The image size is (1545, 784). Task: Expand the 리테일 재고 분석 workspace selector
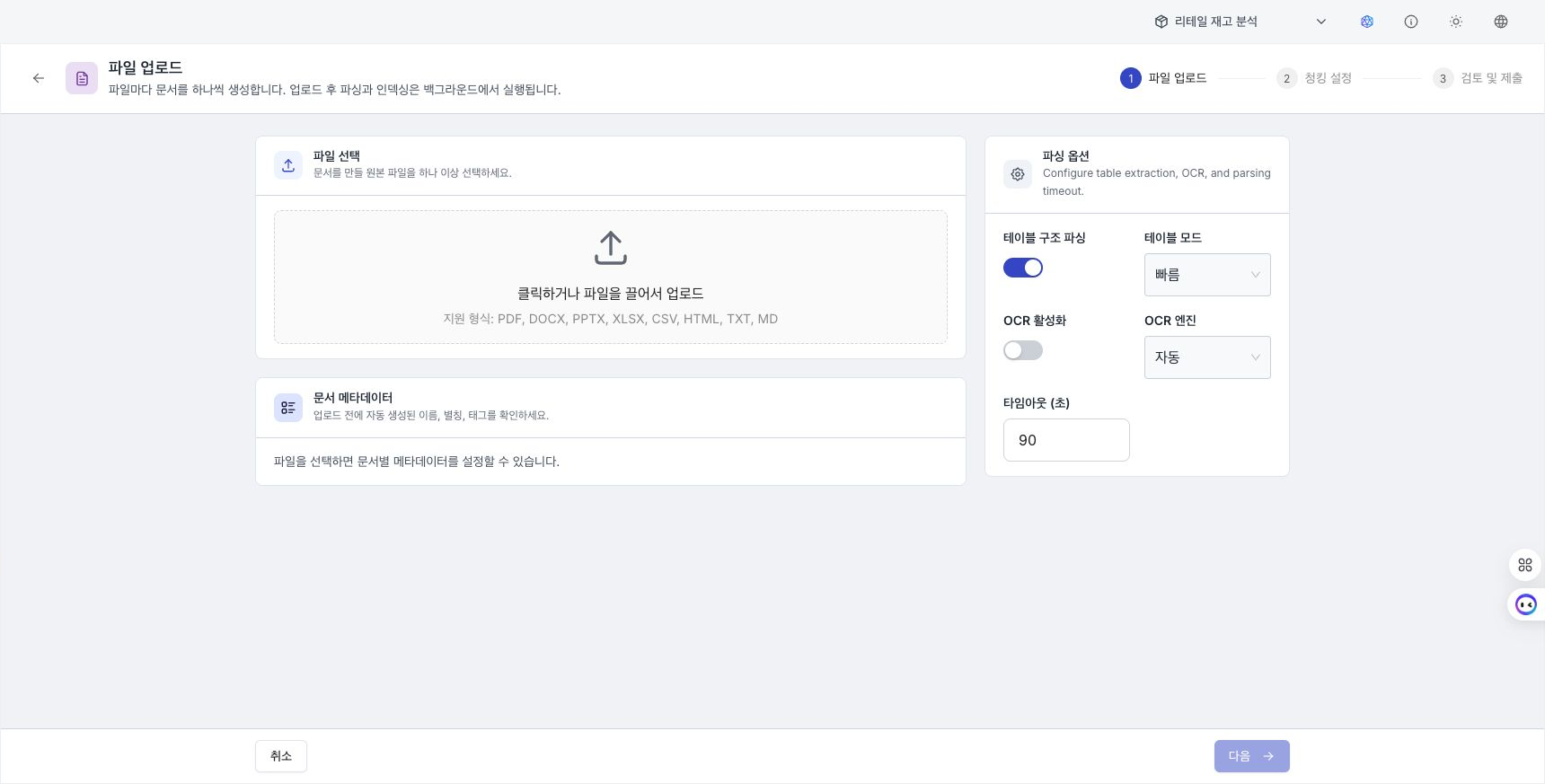[1240, 22]
